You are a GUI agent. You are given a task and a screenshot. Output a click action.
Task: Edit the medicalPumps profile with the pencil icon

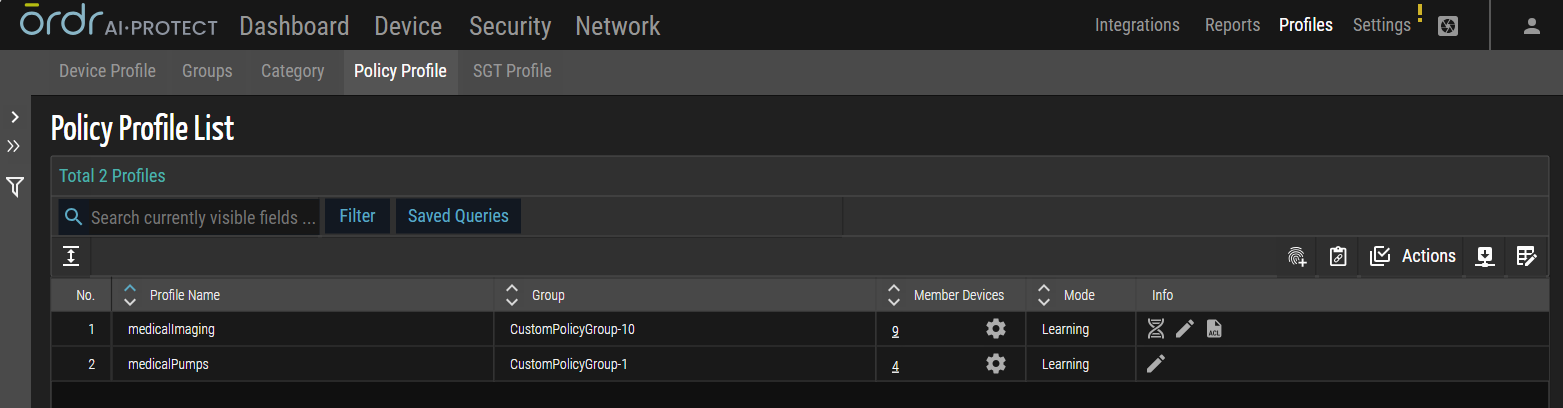tap(1156, 365)
